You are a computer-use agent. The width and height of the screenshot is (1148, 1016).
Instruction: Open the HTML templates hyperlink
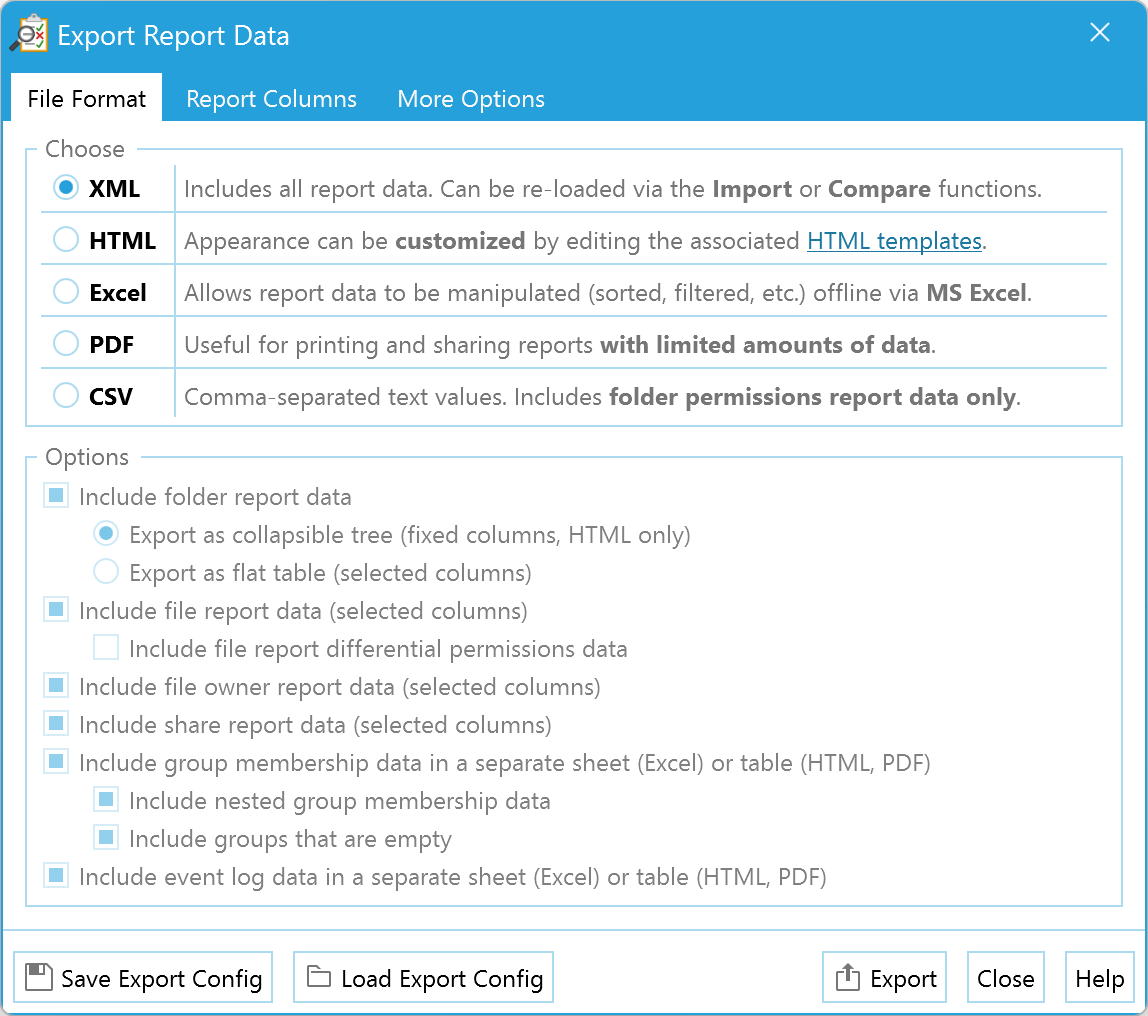point(894,240)
